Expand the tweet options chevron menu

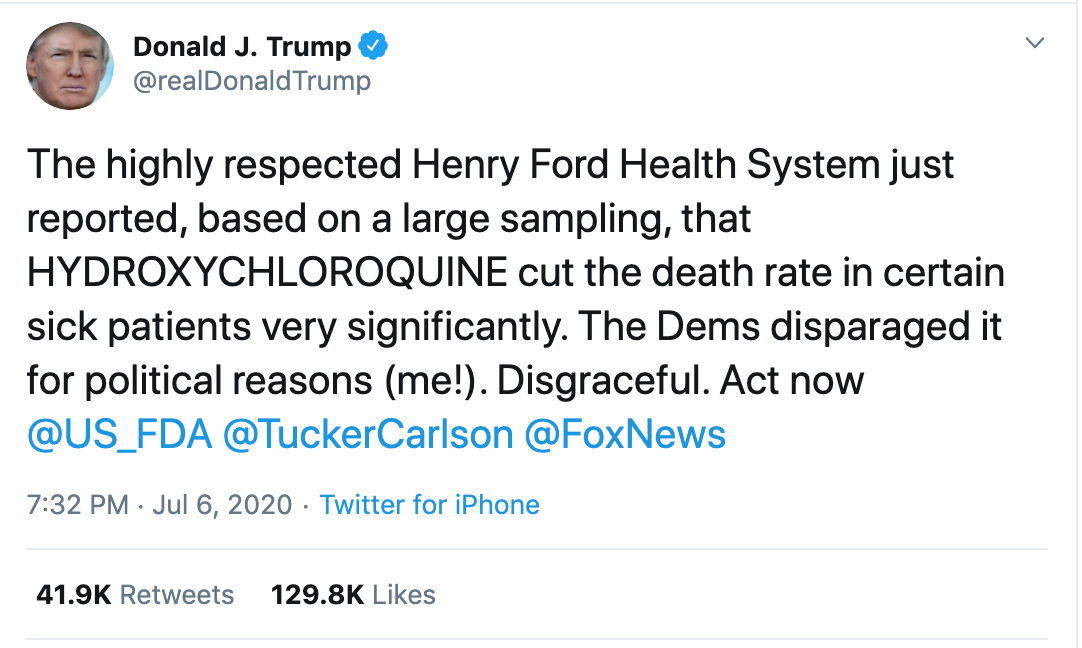click(x=1034, y=43)
